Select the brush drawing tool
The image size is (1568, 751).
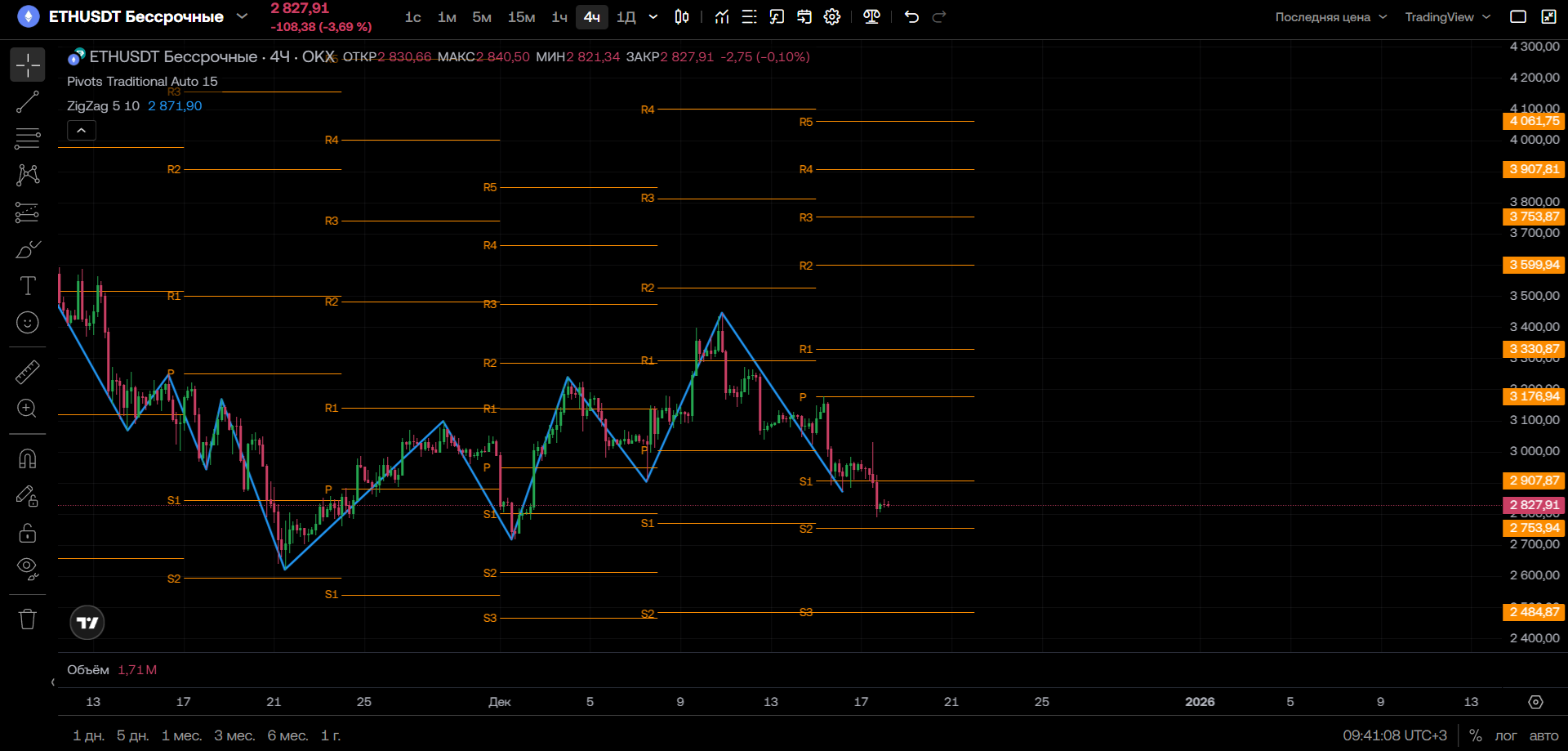27,249
